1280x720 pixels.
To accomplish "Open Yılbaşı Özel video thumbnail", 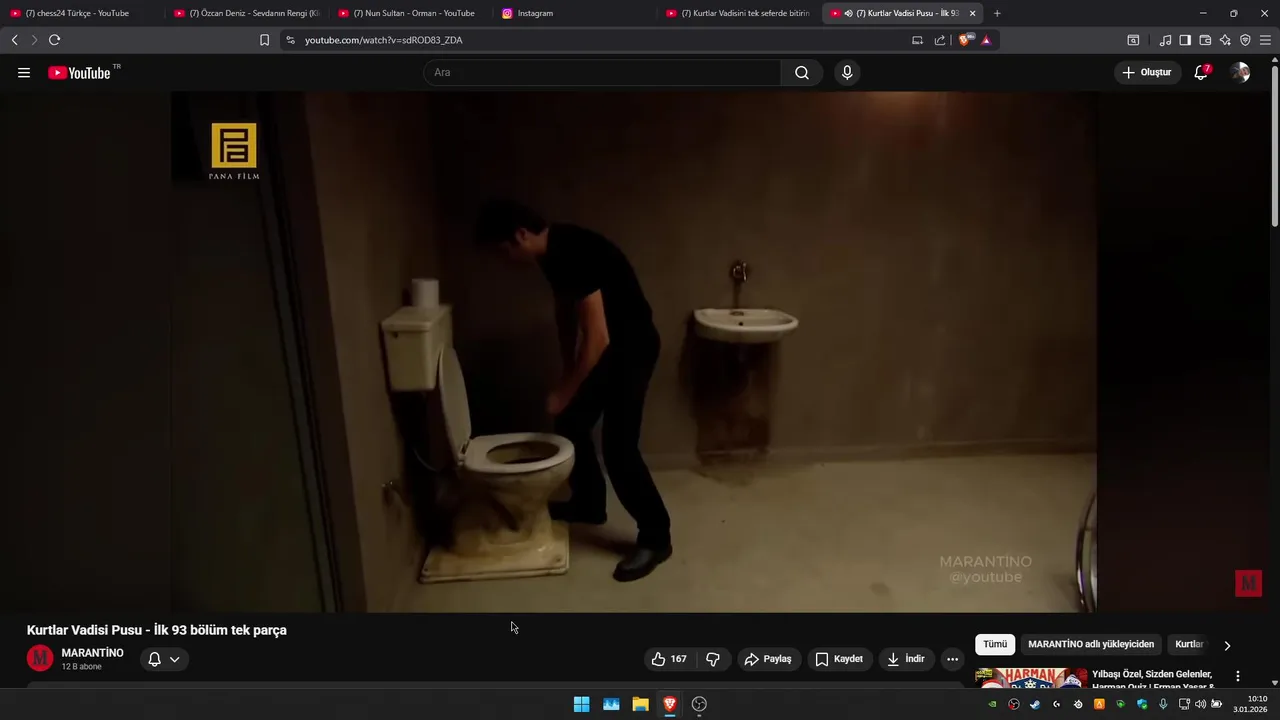I will click(1031, 678).
